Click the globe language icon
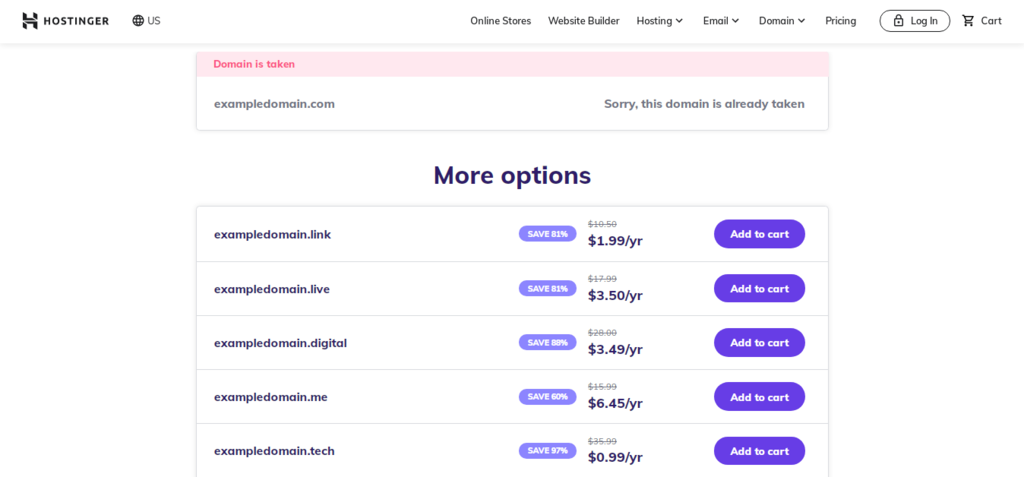Image resolution: width=1024 pixels, height=477 pixels. (138, 21)
